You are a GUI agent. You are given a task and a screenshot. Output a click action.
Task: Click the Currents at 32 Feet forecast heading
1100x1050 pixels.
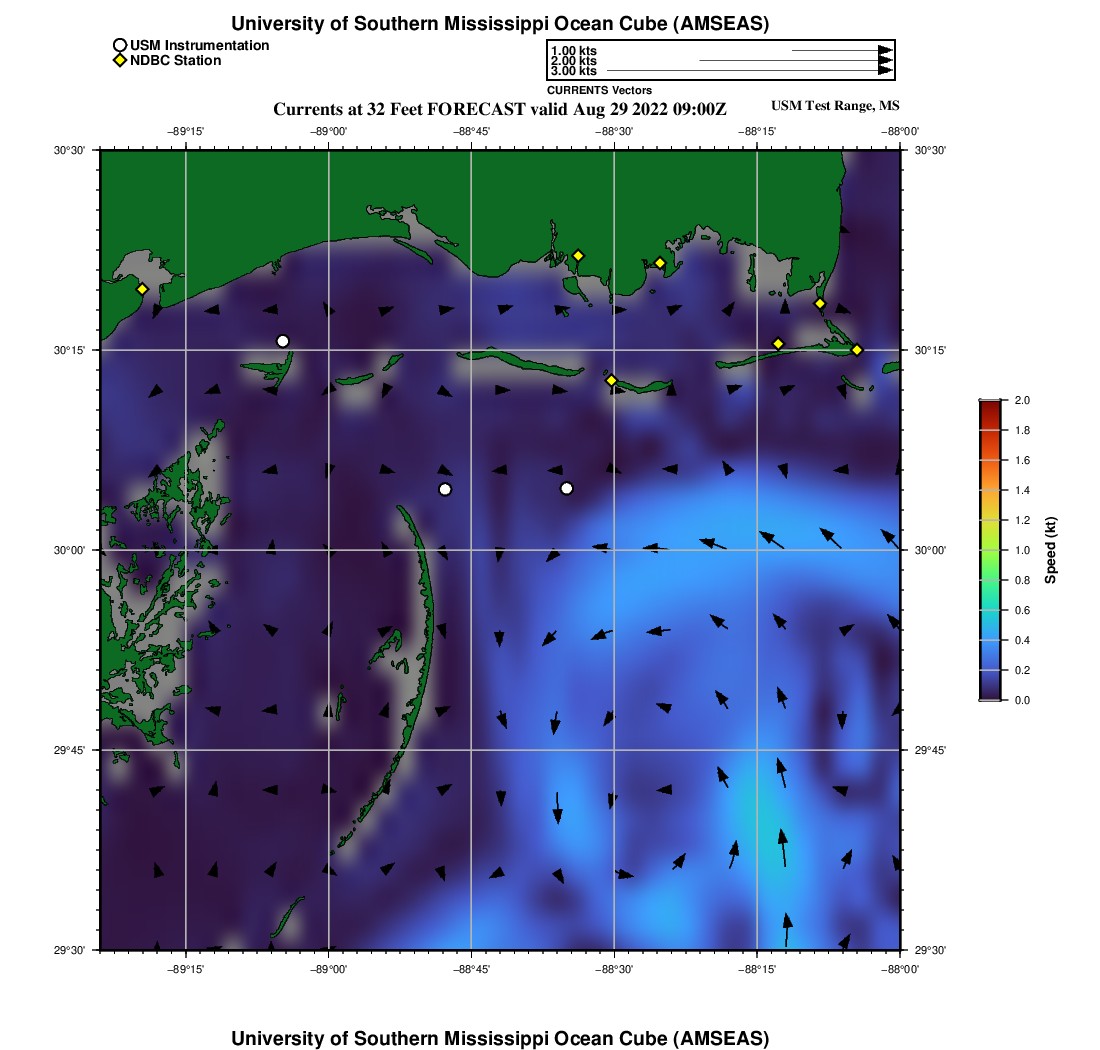499,109
